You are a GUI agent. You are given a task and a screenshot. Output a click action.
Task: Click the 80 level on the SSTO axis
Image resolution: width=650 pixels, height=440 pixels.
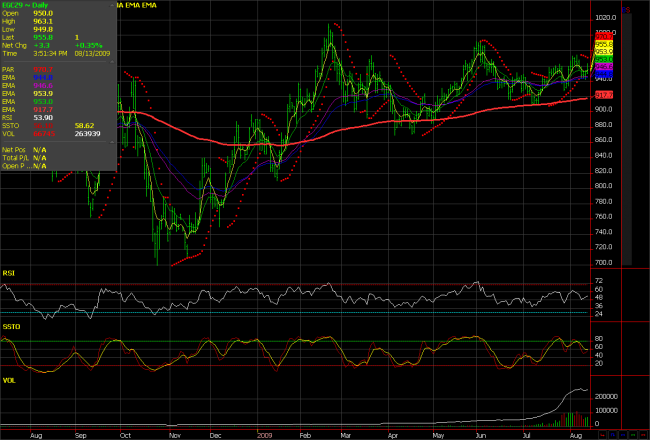[x=599, y=339]
